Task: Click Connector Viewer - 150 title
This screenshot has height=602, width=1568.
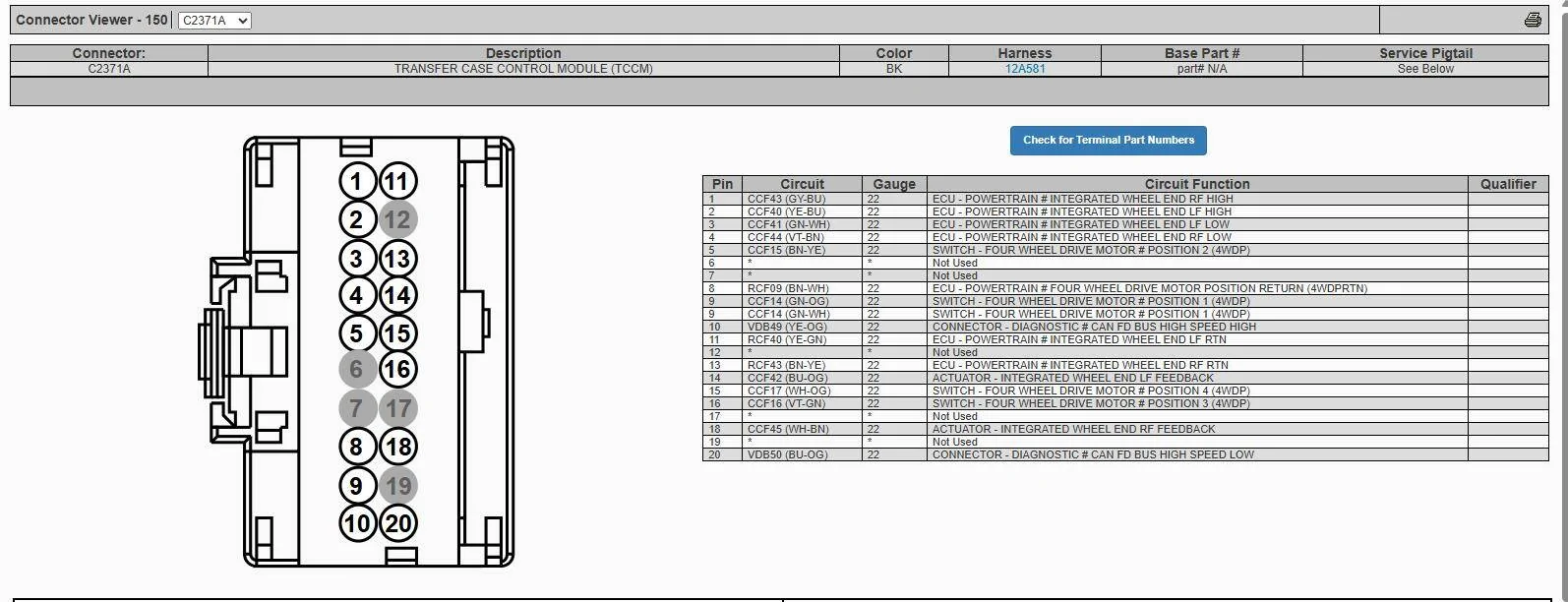Action: click(91, 20)
